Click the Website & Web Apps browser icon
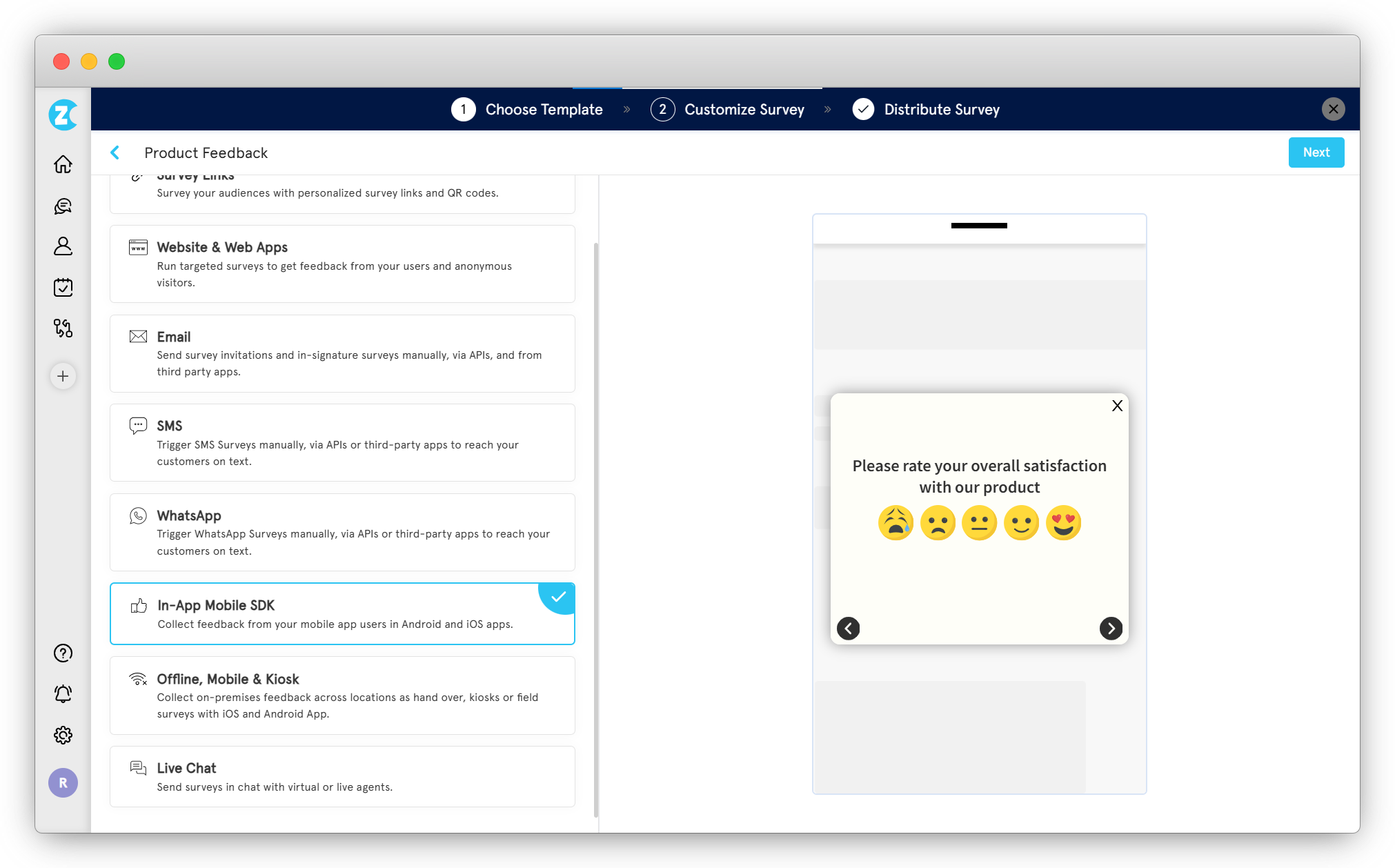This screenshot has width=1395, height=868. 138,247
